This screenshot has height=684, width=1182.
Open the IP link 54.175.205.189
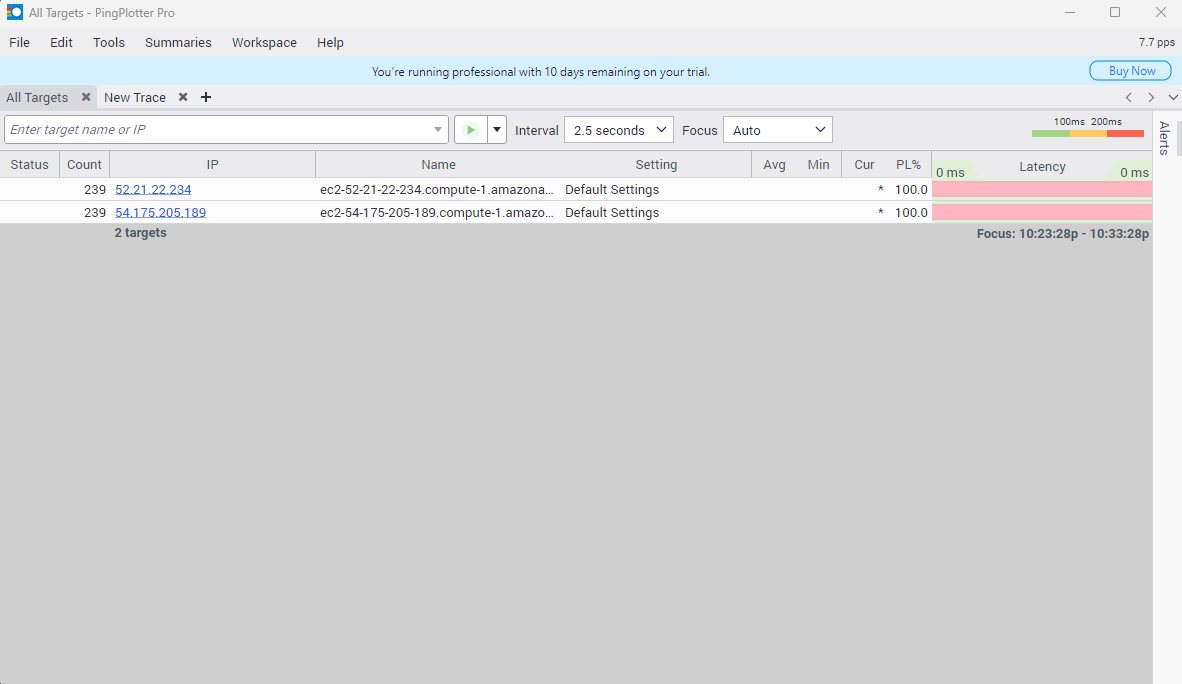pyautogui.click(x=161, y=212)
